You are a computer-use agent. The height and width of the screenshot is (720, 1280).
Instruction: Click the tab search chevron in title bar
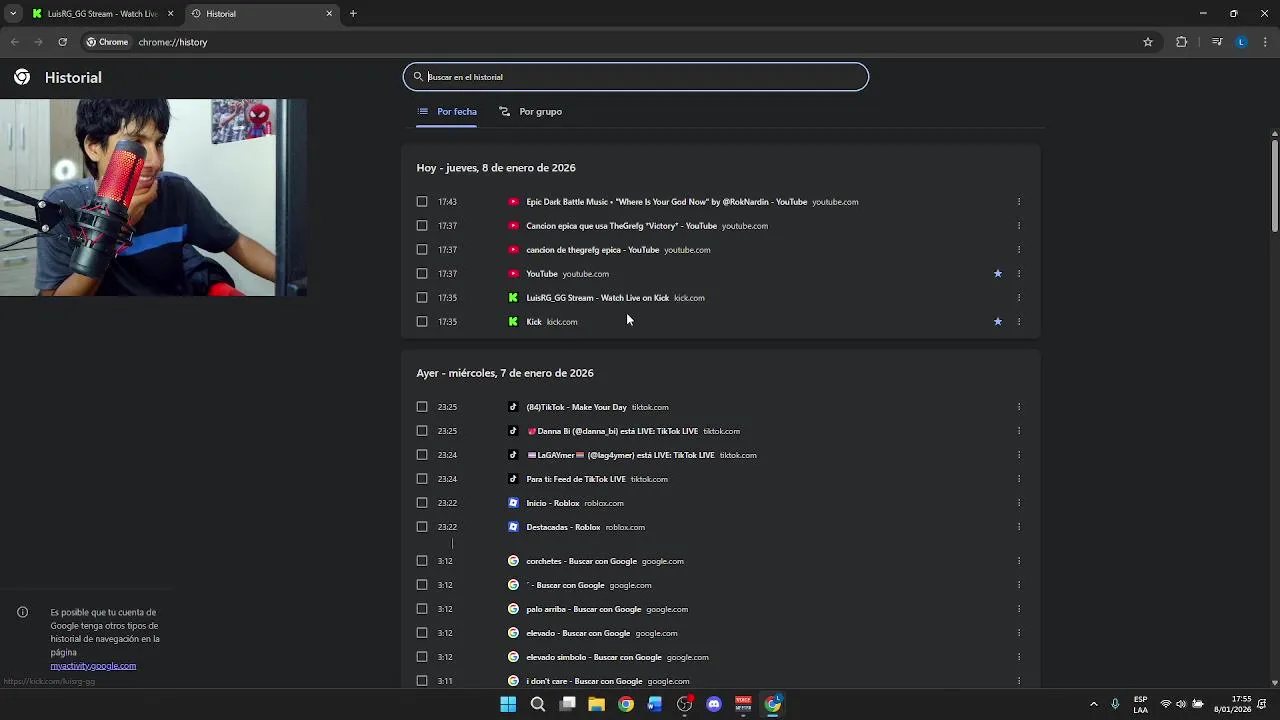[x=12, y=14]
